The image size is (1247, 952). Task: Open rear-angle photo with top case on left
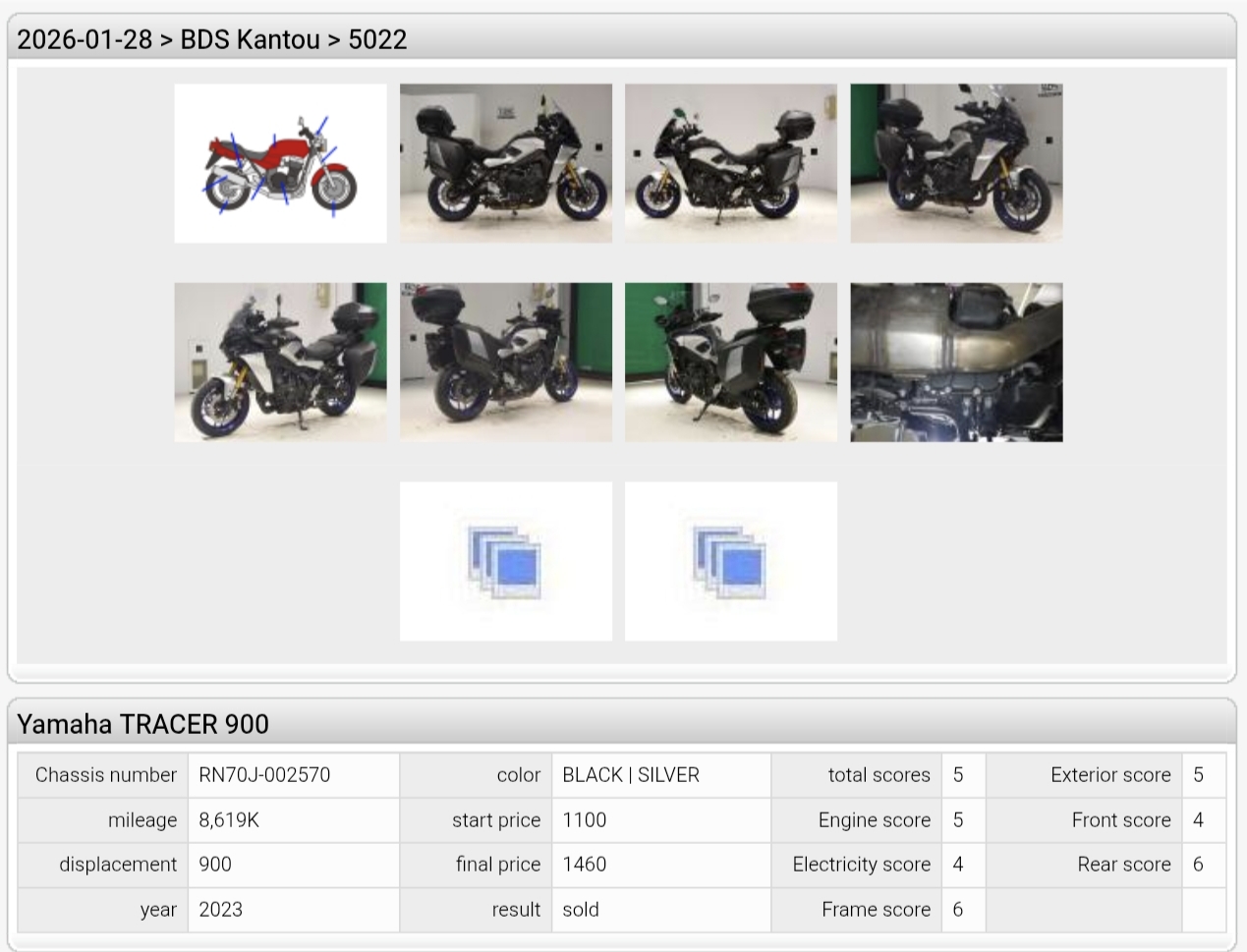pos(505,363)
